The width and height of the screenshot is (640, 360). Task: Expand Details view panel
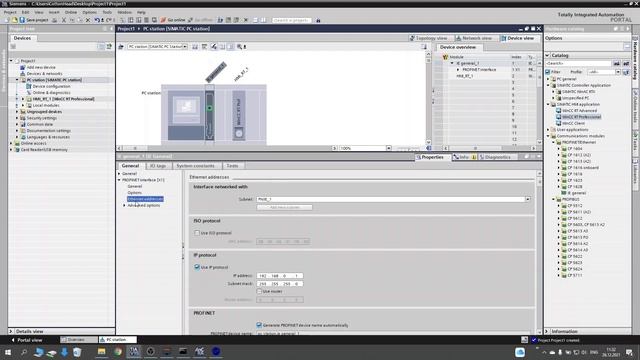(11, 331)
